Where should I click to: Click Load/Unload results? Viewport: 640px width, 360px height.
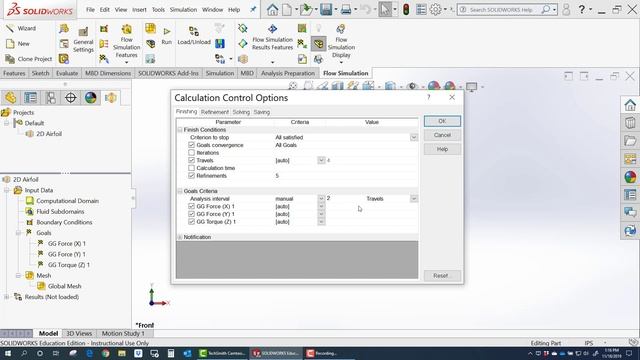[194, 36]
